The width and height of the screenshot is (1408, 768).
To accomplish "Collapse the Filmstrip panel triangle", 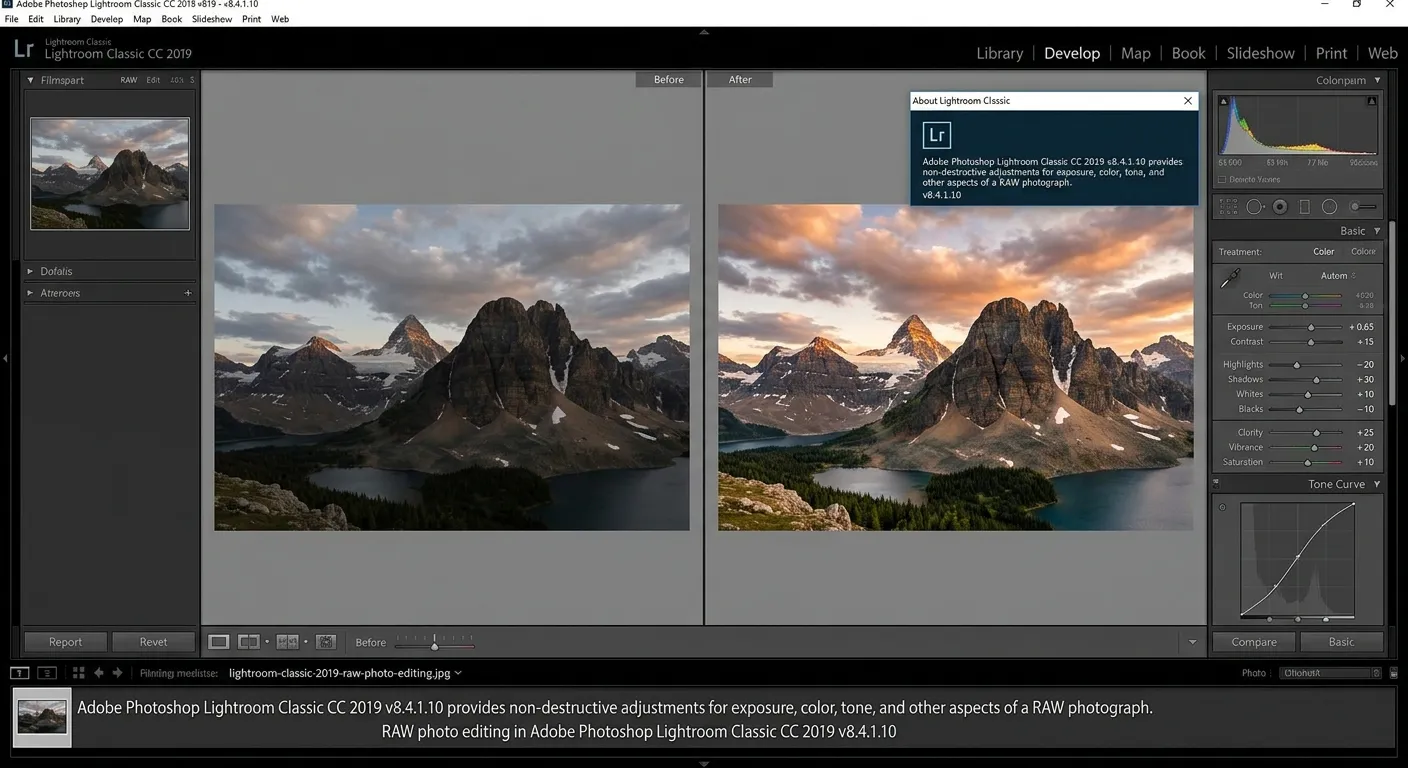I will (31, 80).
